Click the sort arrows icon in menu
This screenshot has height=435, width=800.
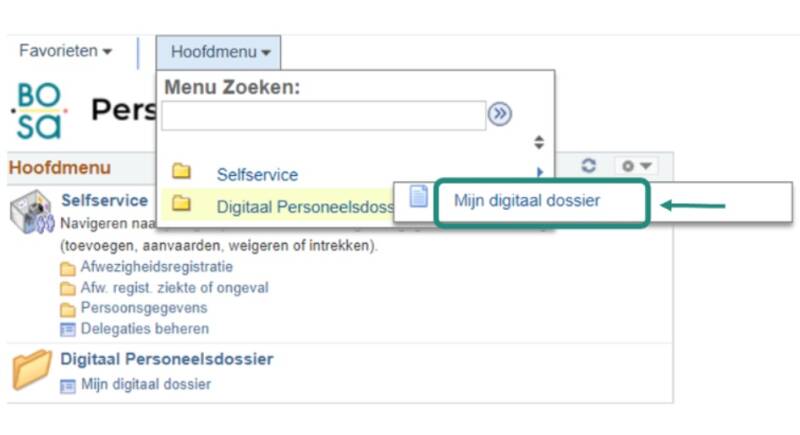pos(539,142)
